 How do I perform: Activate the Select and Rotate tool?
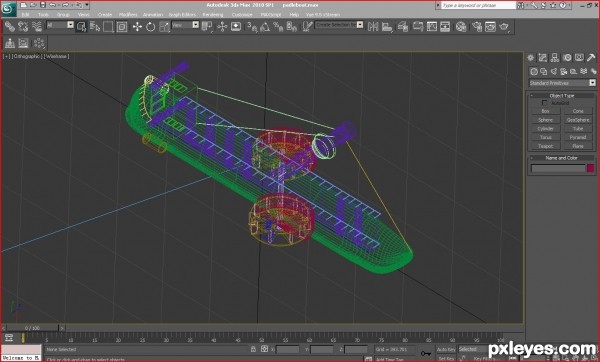(x=150, y=26)
